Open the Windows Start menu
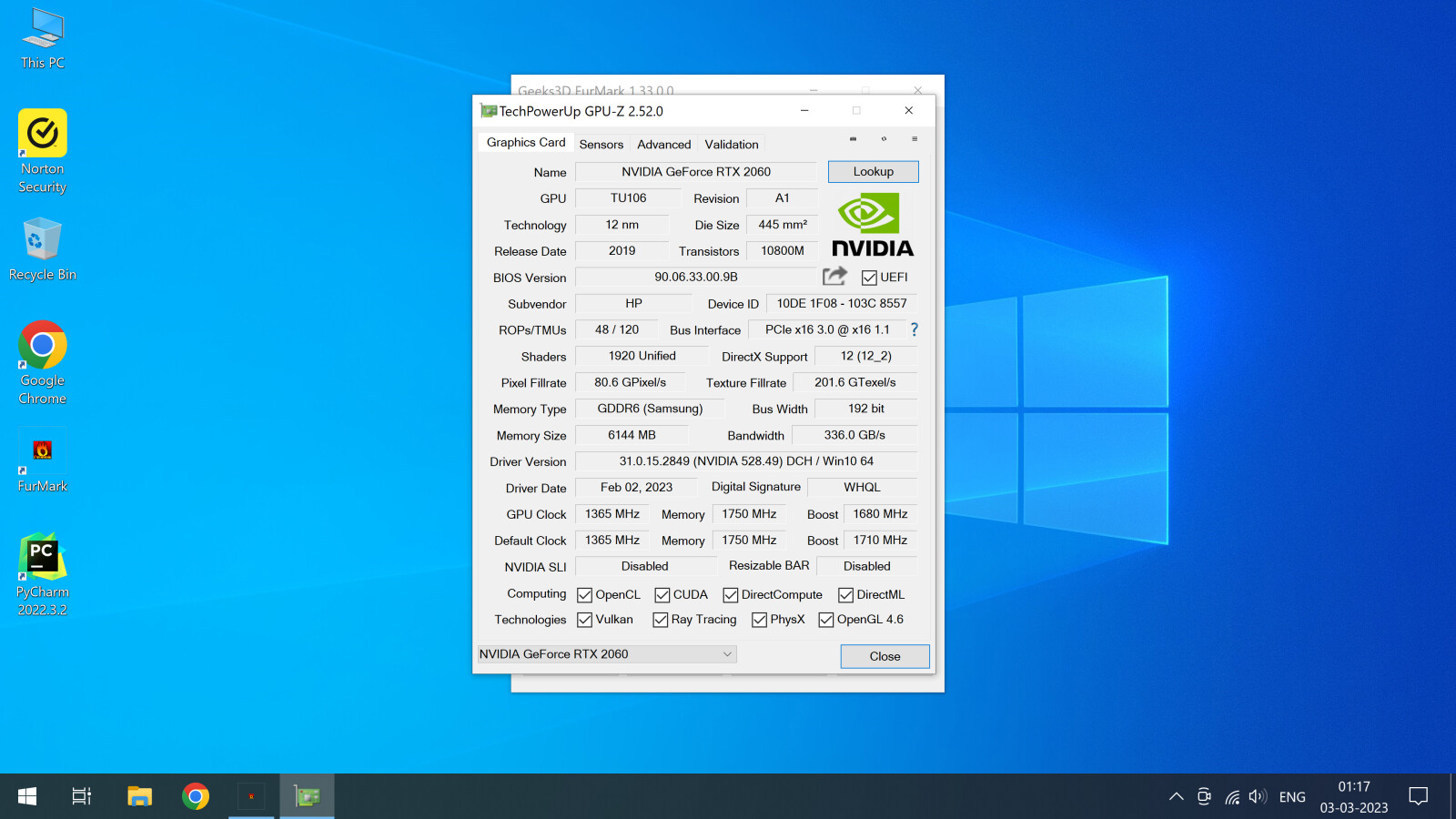Image resolution: width=1456 pixels, height=819 pixels. point(27,796)
